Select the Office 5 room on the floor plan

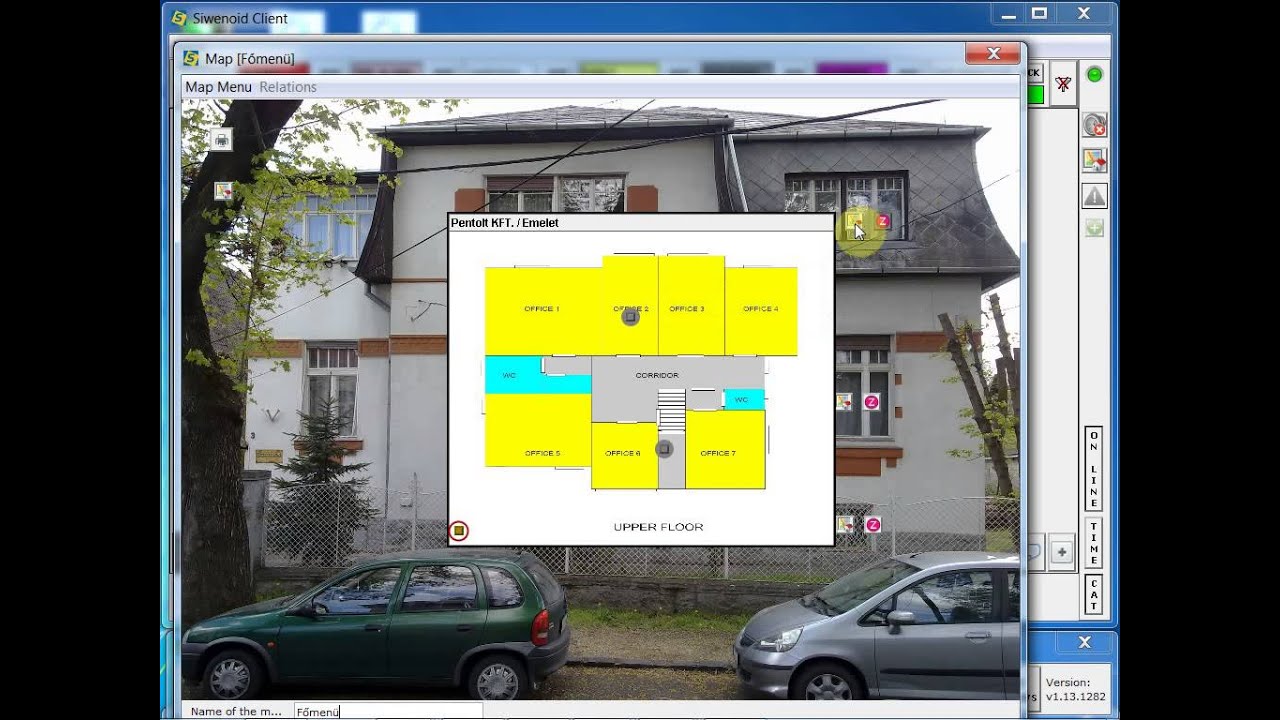tap(538, 430)
